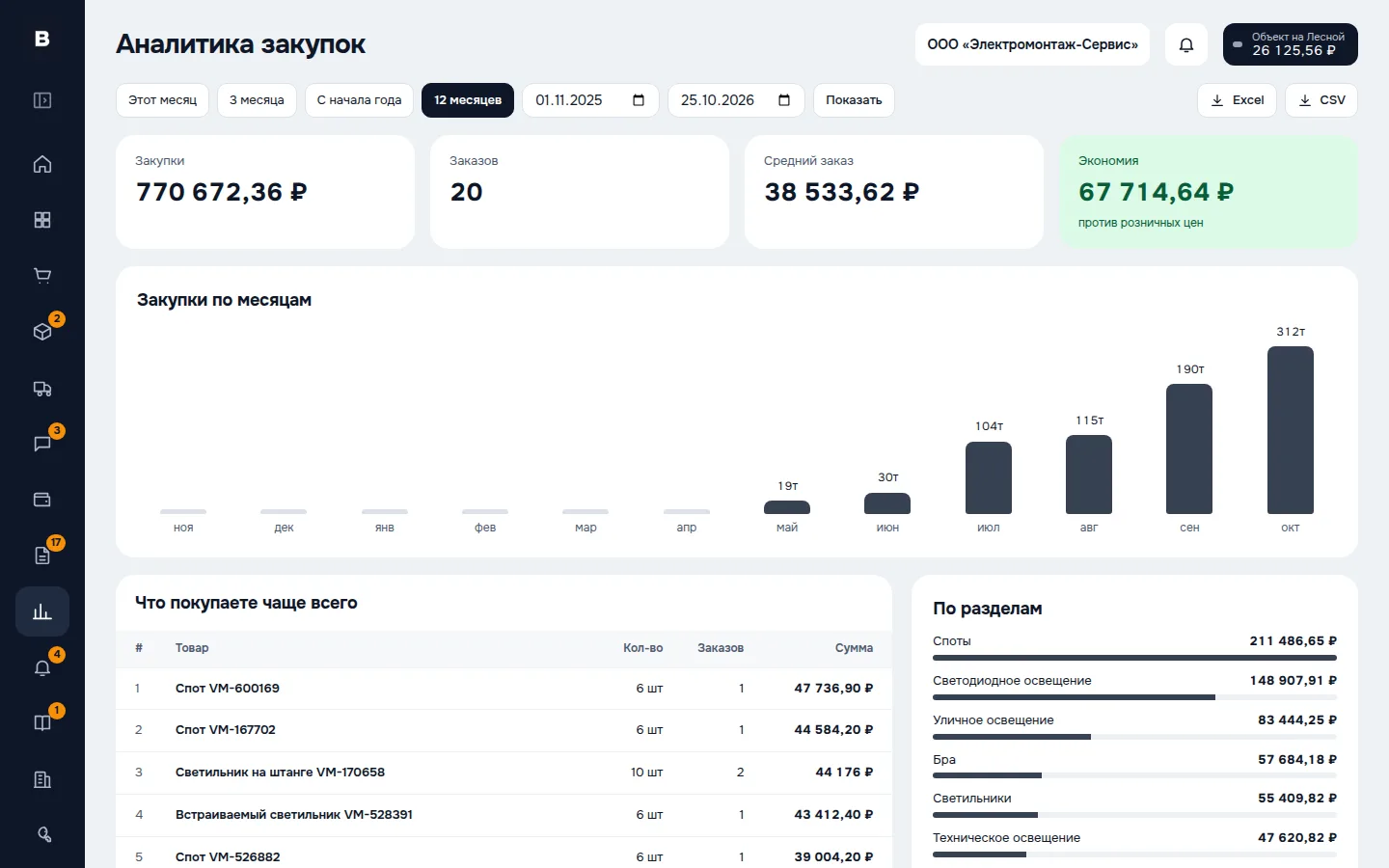Click the start date field 01.11.2025
Image resolution: width=1389 pixels, height=868 pixels.
coord(590,100)
